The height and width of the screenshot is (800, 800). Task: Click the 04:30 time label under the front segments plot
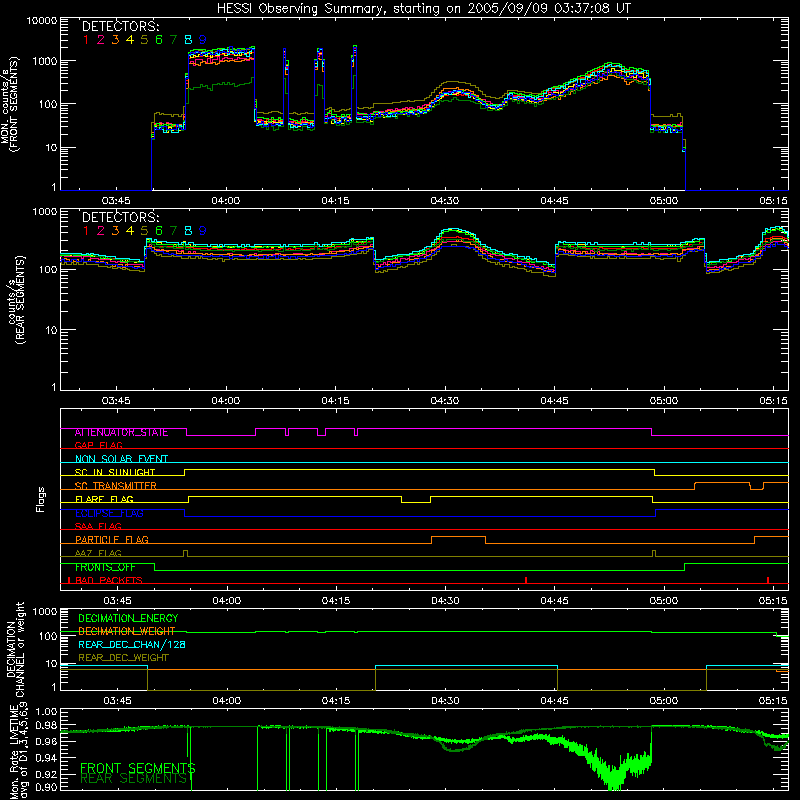click(x=445, y=201)
